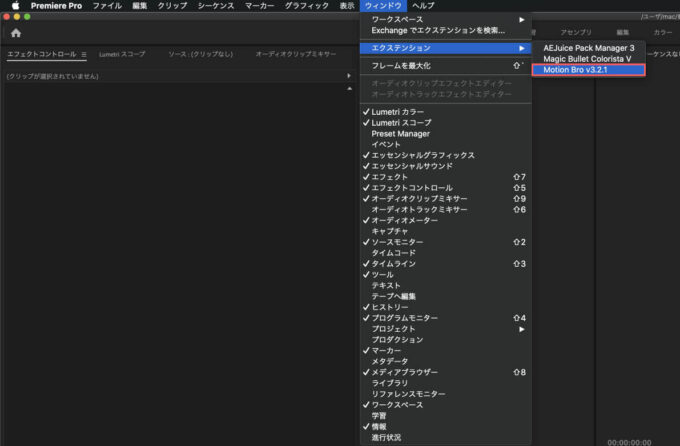Switch to ソース:(クリップなし) tab

point(201,54)
